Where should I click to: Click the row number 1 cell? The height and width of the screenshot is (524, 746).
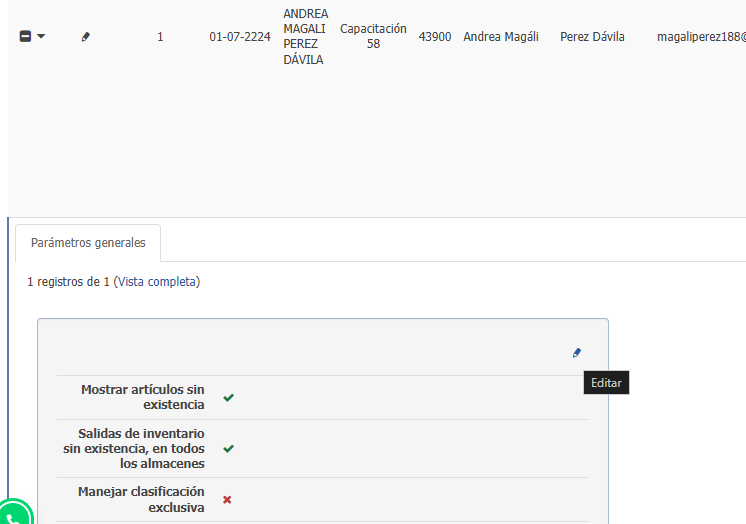(160, 37)
